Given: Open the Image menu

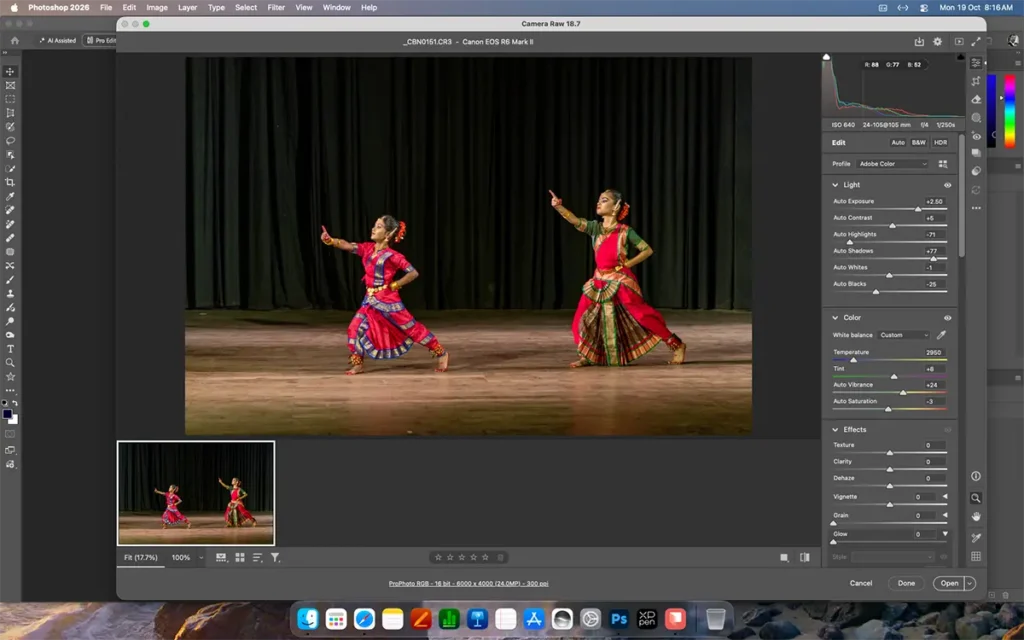Looking at the screenshot, I should [x=157, y=7].
